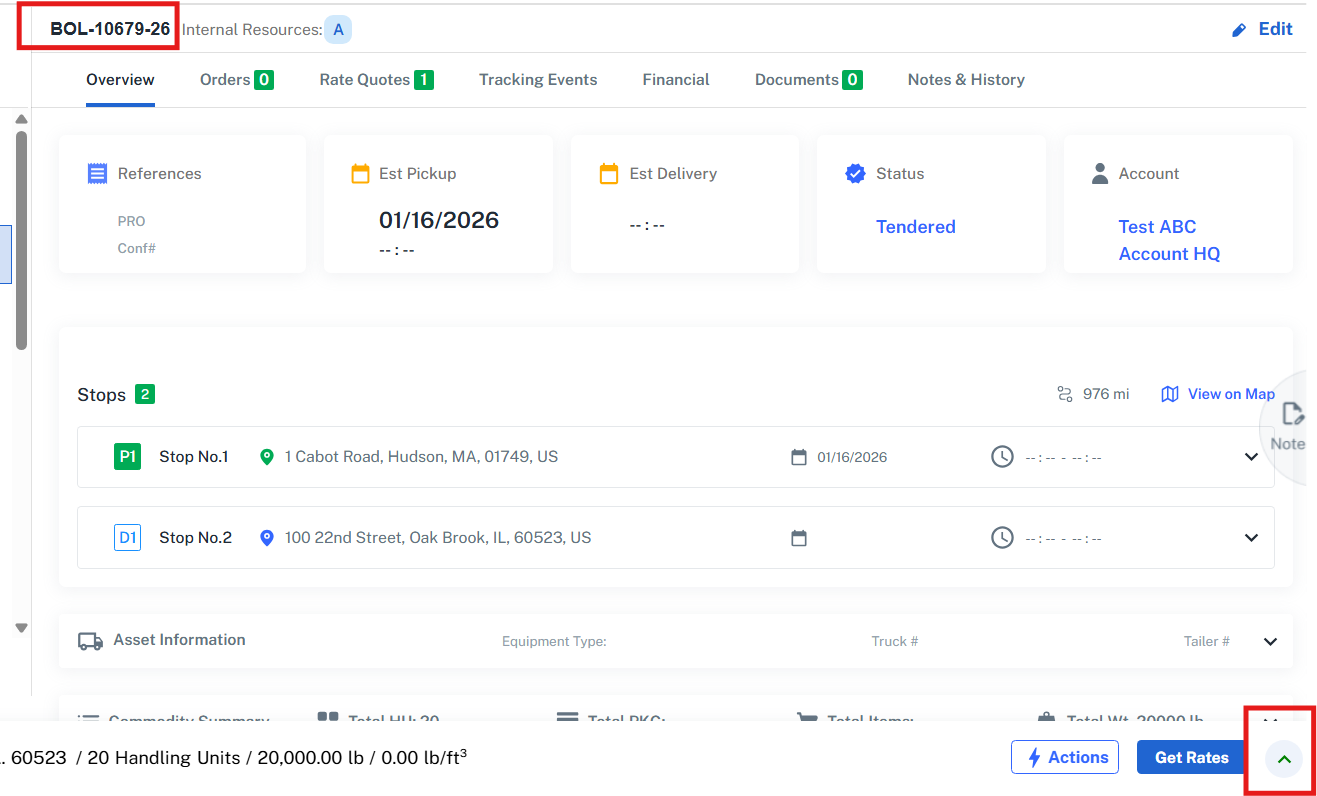1317x796 pixels.
Task: Click the left panel scrollbar down arrow
Action: [21, 628]
